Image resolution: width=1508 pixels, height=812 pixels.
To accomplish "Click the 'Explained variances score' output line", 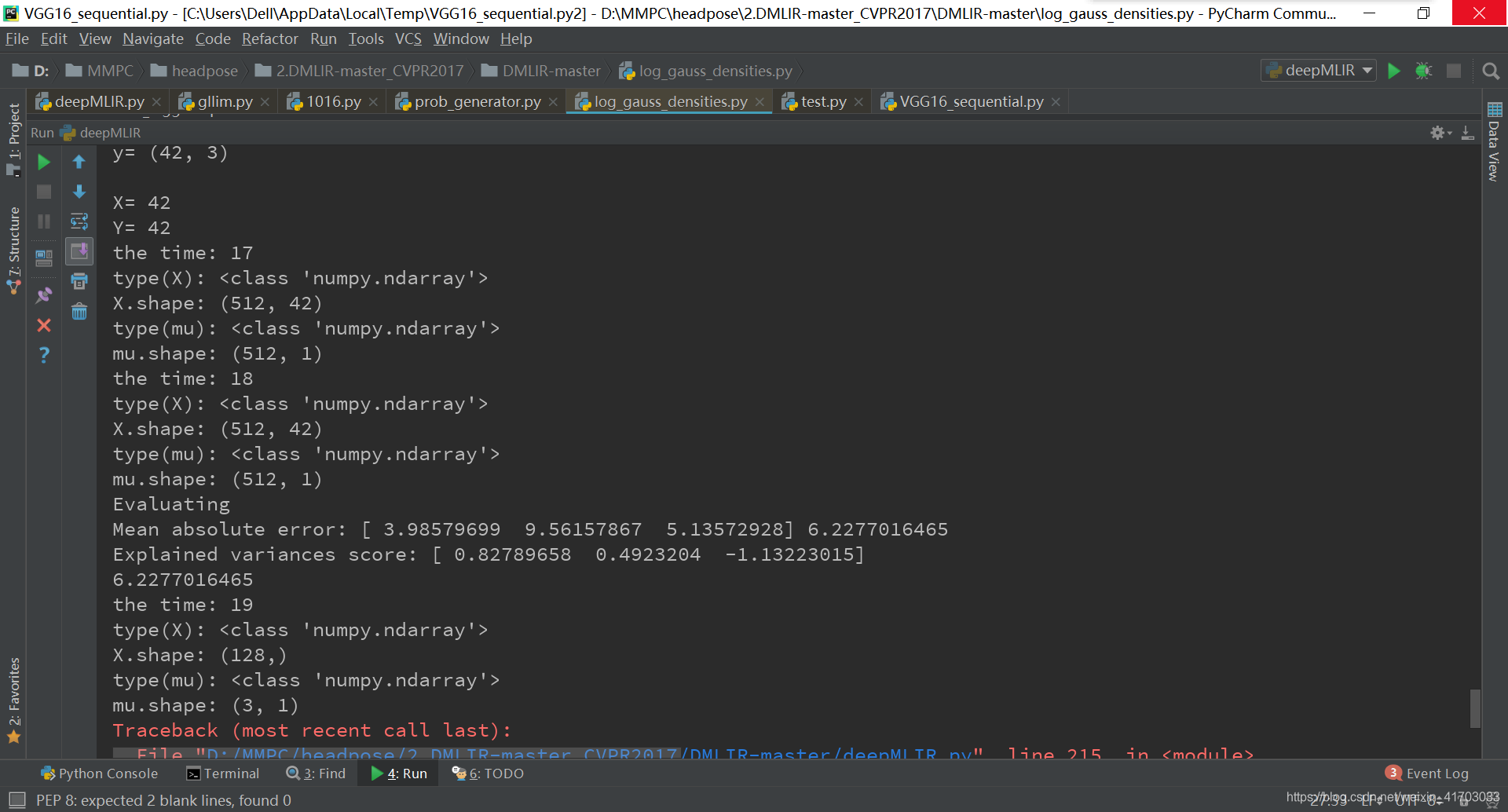I will (x=488, y=554).
